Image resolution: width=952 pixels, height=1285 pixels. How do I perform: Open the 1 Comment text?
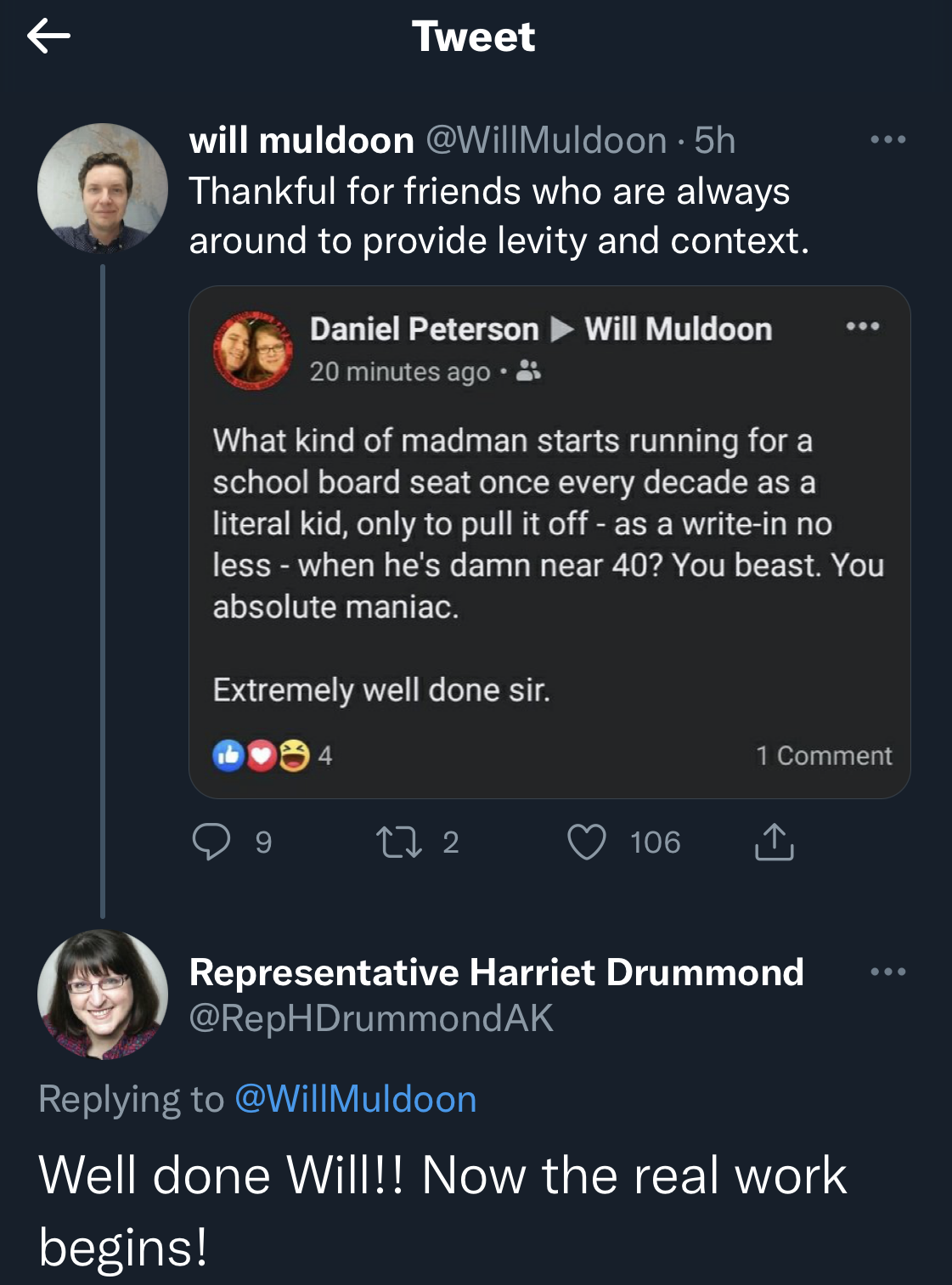[x=824, y=755]
